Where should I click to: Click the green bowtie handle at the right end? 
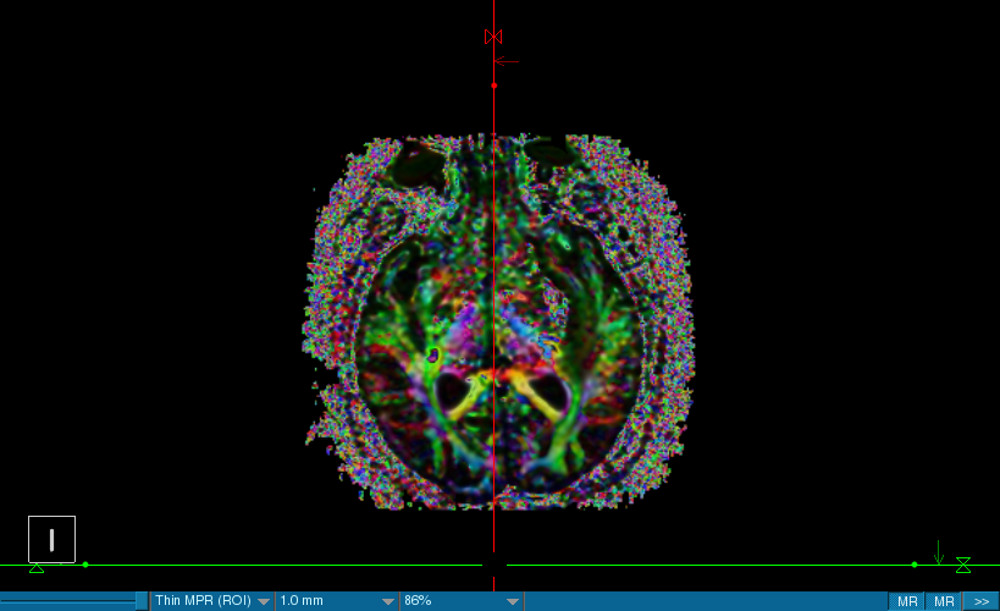coord(963,565)
